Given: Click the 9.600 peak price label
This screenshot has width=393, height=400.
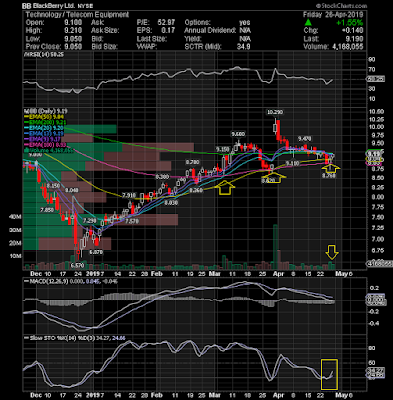Looking at the screenshot, I should [x=238, y=134].
